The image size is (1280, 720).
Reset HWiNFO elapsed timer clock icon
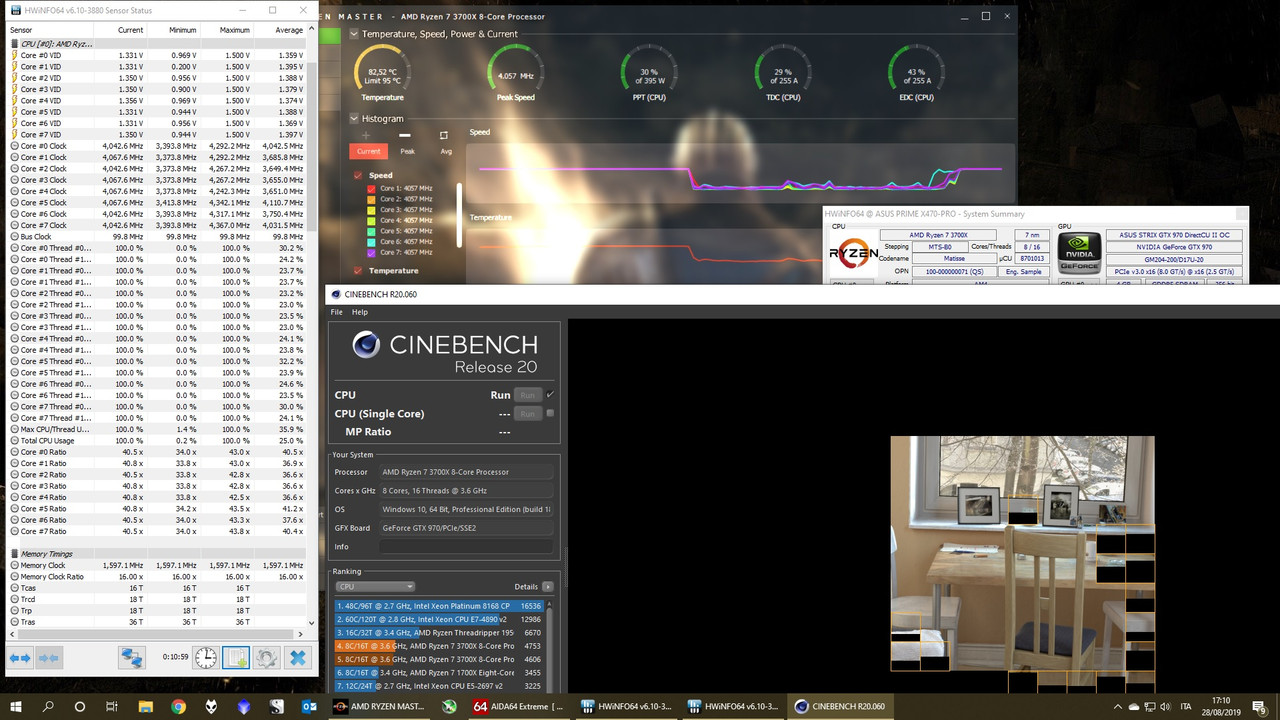205,657
